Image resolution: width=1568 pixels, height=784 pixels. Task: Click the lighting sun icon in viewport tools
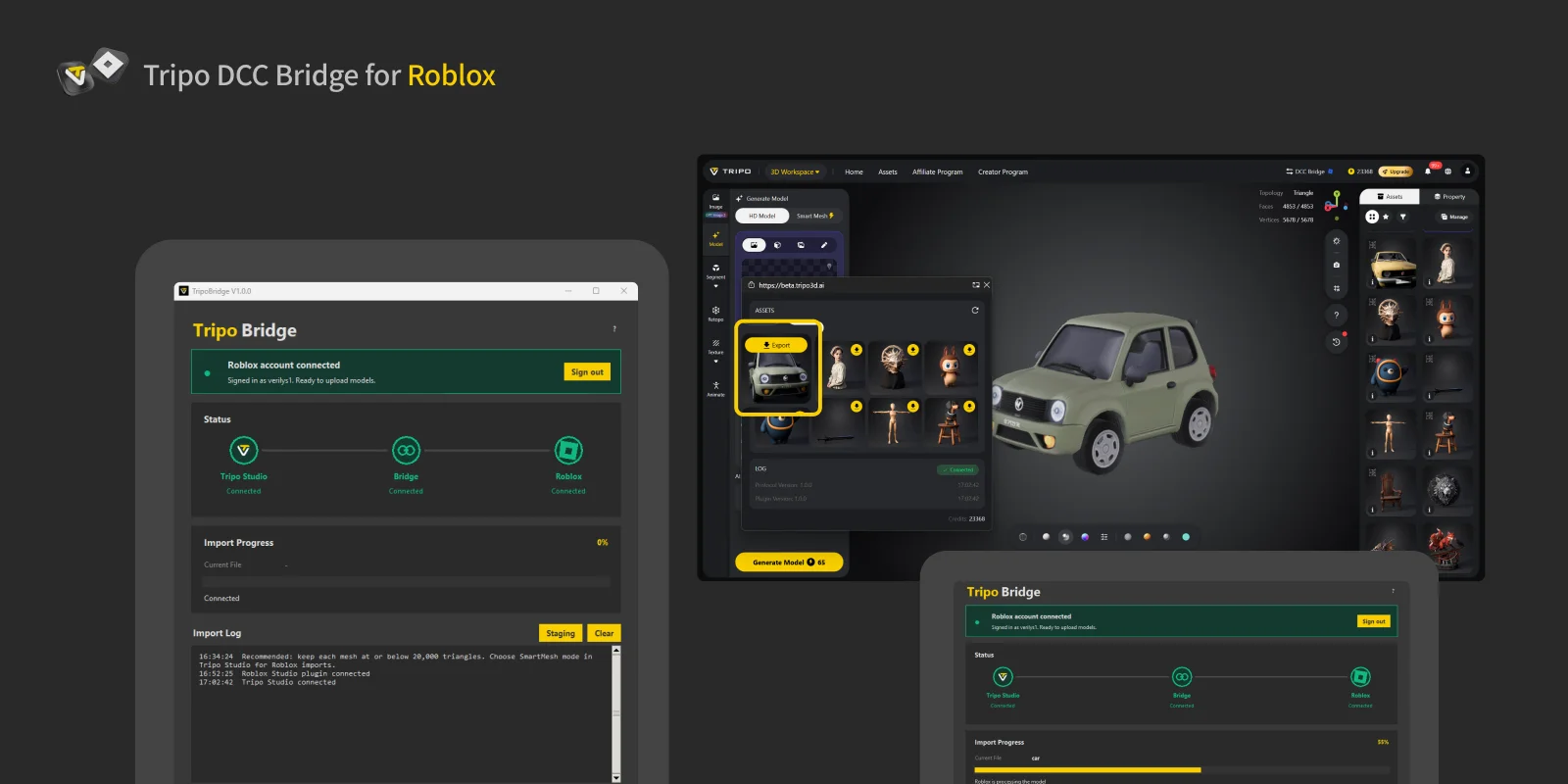1336,241
